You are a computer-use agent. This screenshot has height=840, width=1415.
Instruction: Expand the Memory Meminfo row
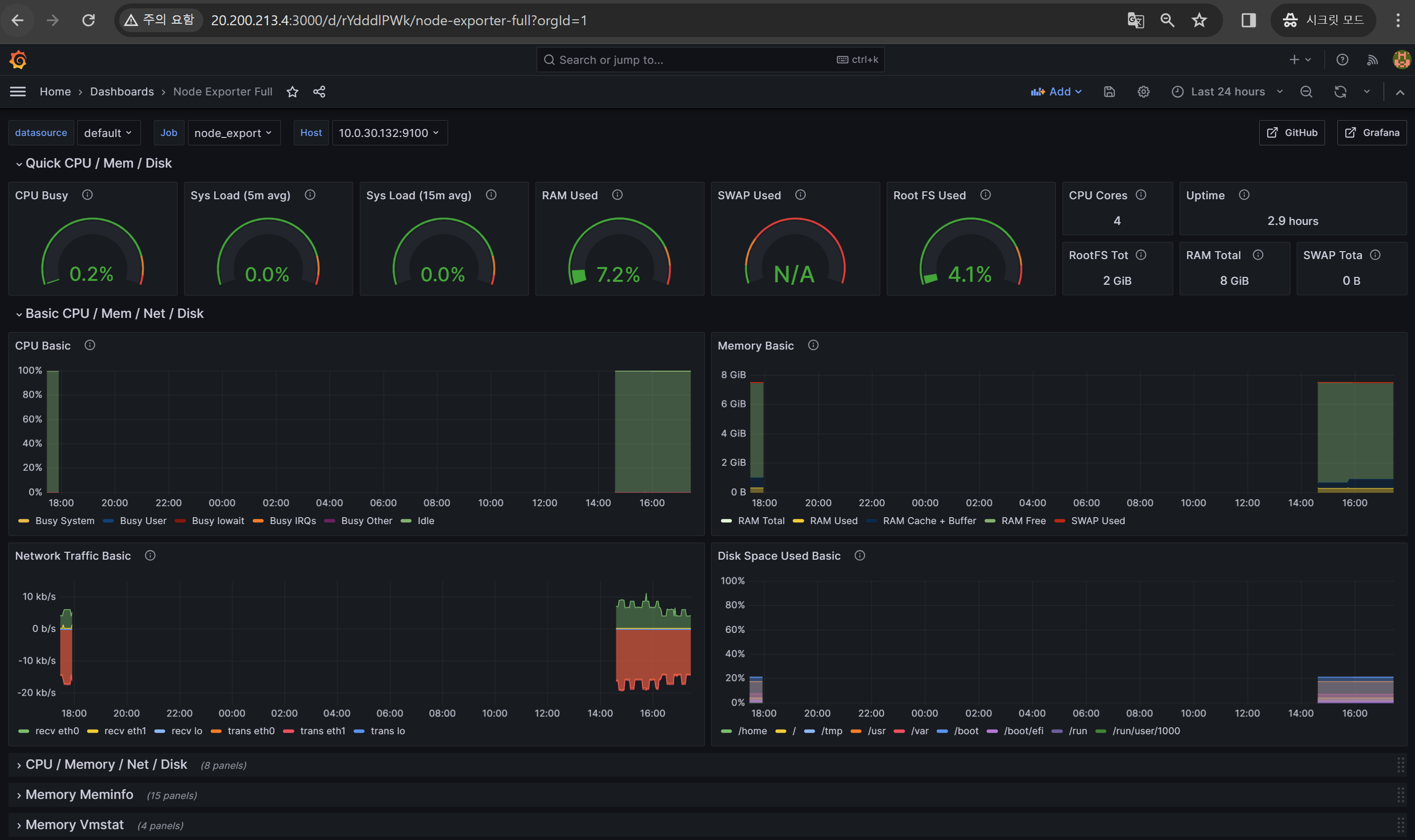click(x=79, y=795)
